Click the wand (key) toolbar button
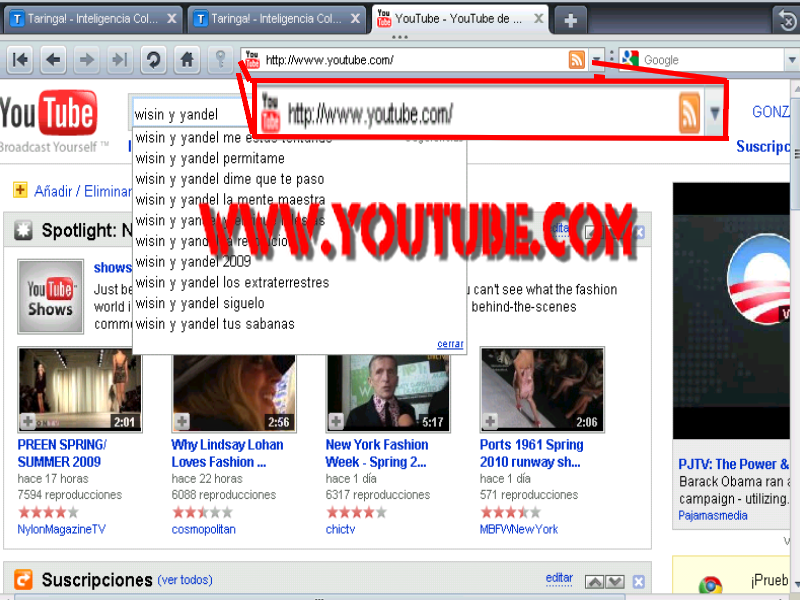Viewport: 800px width, 600px height. coord(220,60)
